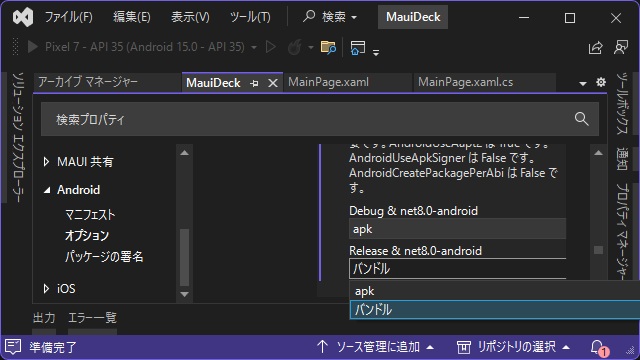Screen dimensions: 640x360
Task: Open Hot Reload options dropdown arrow
Action: tap(311, 48)
